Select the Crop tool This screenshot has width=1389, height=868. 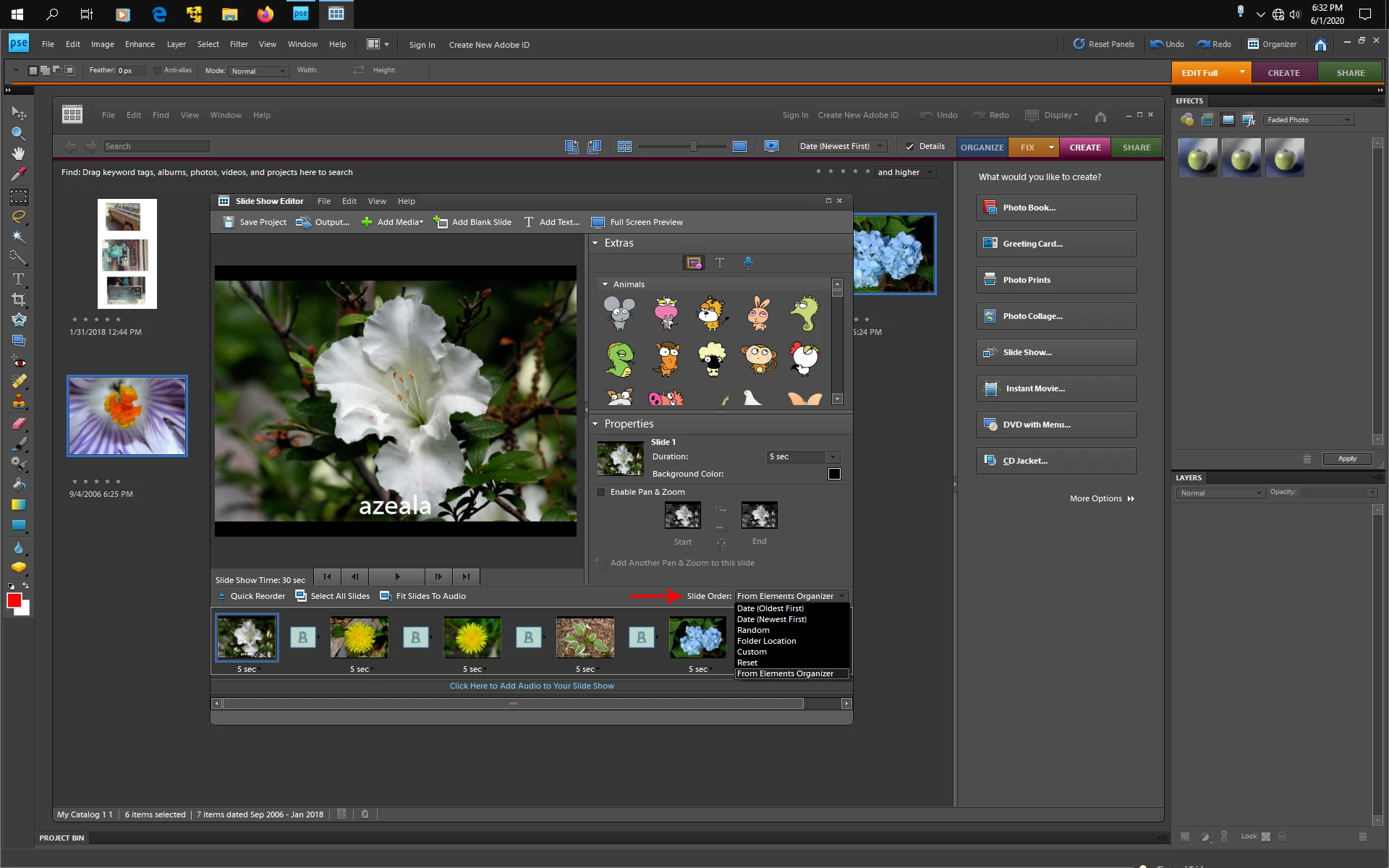pos(18,299)
